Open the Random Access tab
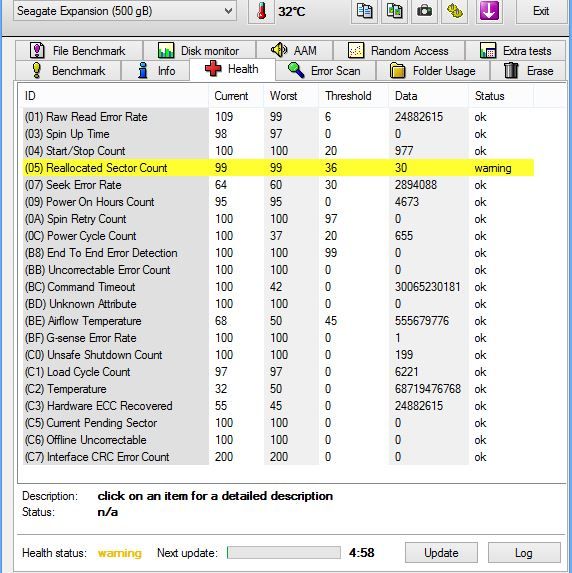 399,50
